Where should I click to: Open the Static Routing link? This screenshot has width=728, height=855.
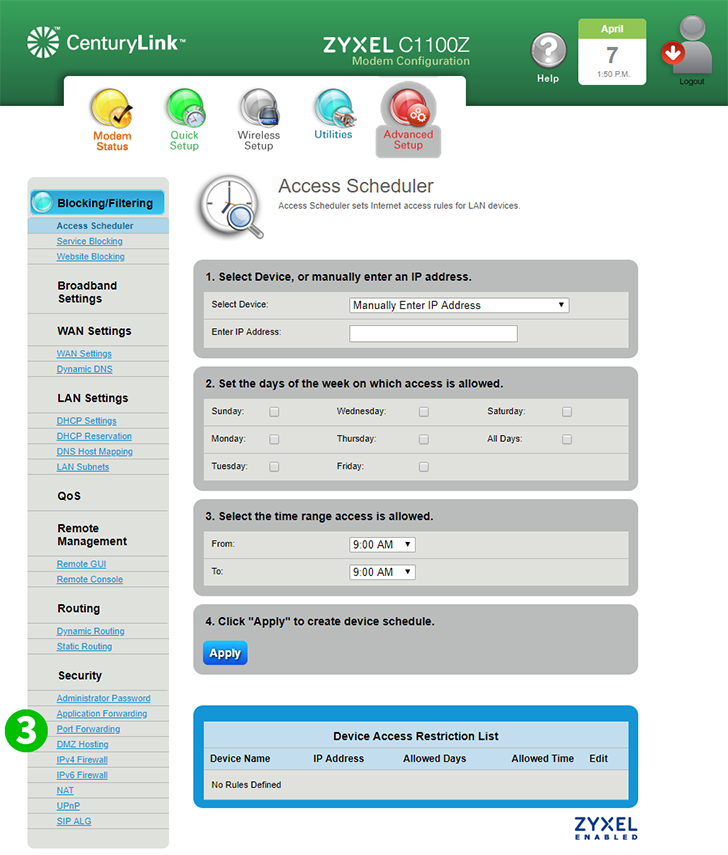tap(85, 646)
